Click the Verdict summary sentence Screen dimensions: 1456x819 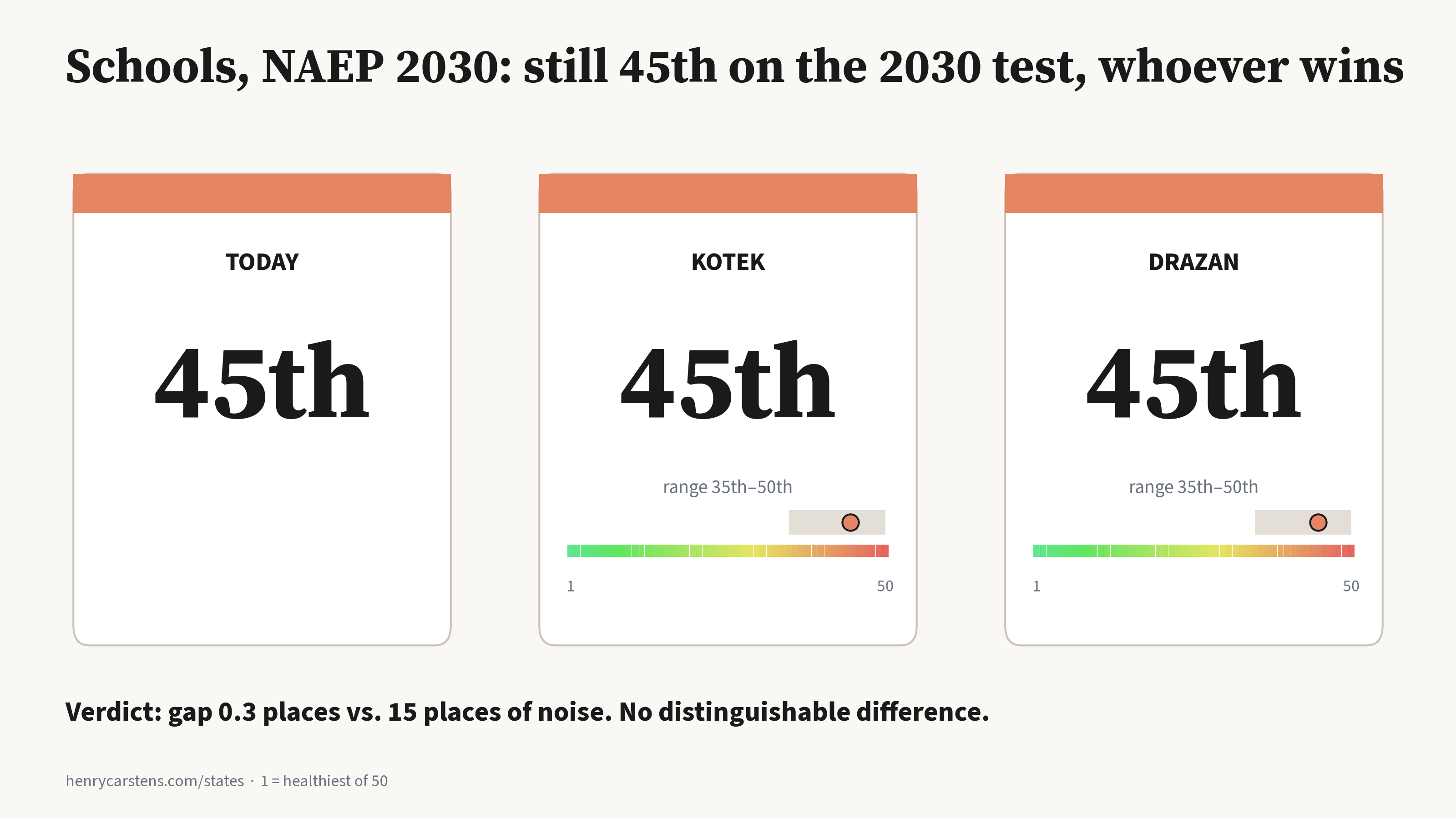pos(527,712)
